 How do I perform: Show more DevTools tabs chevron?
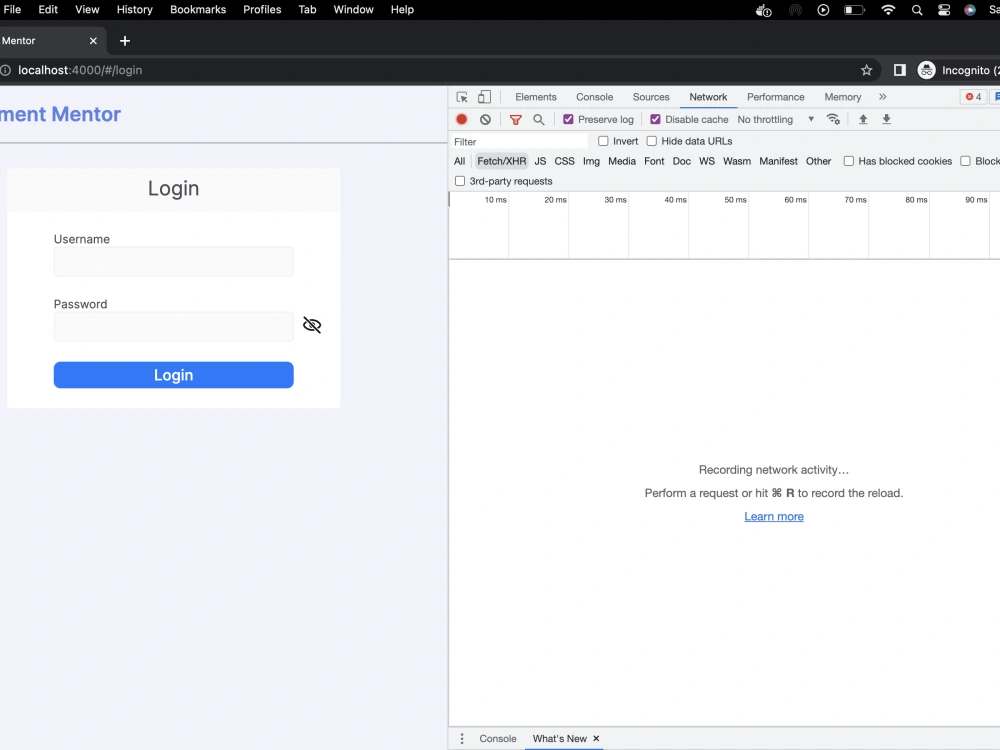pyautogui.click(x=883, y=97)
